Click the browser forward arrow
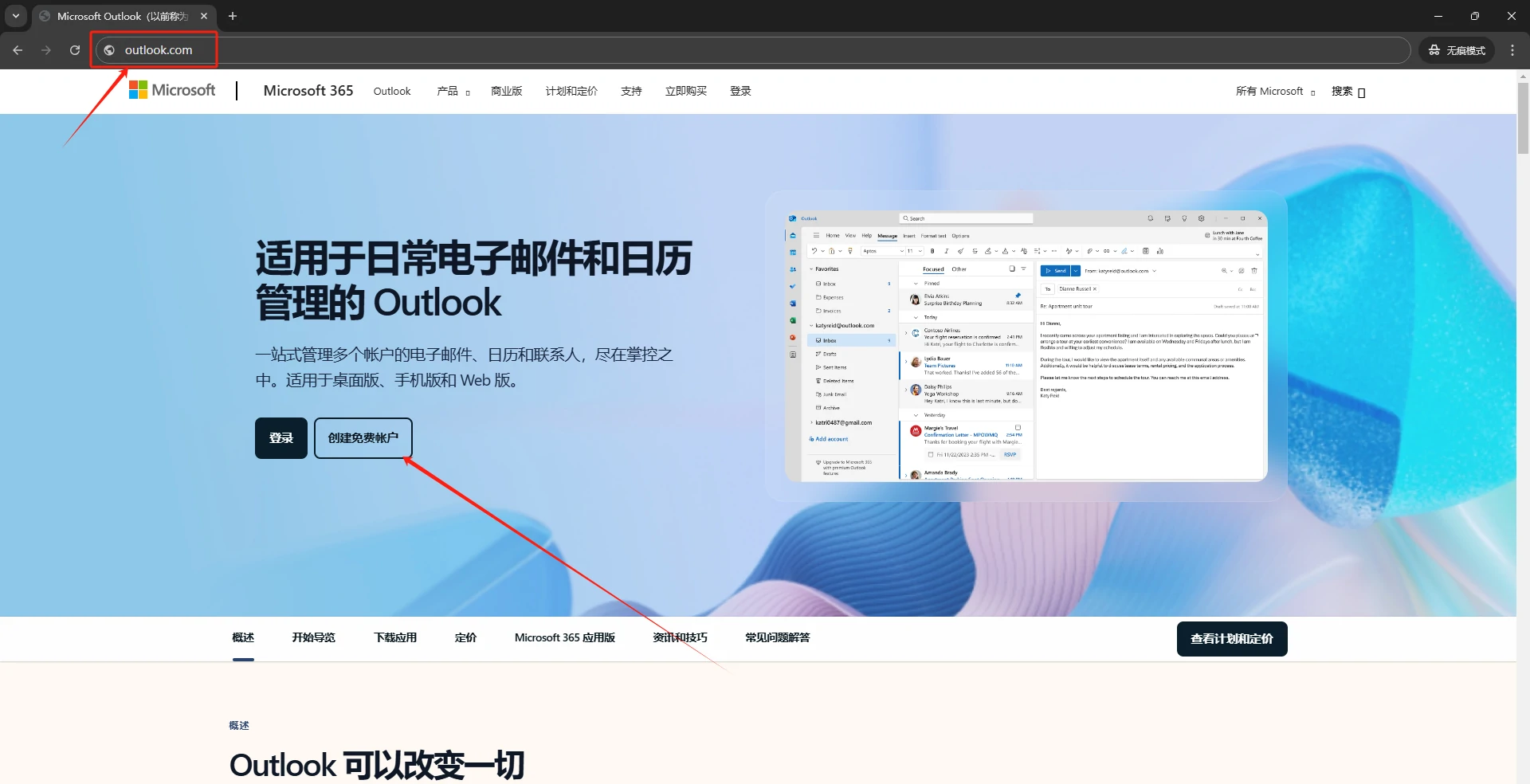 point(46,50)
